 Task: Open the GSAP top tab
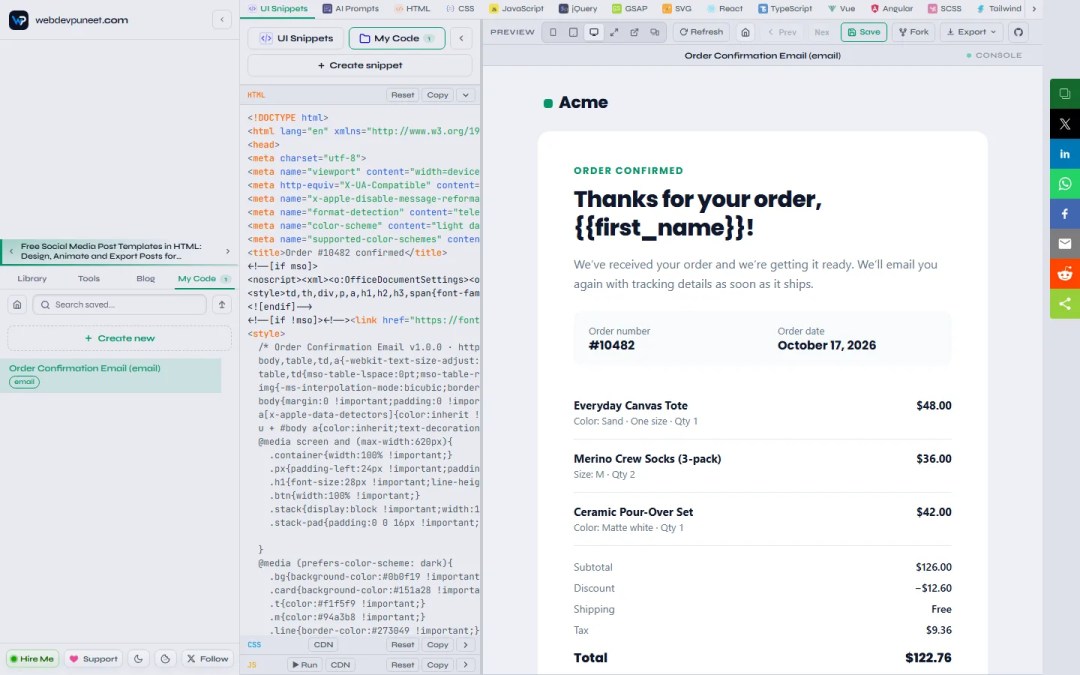click(630, 8)
